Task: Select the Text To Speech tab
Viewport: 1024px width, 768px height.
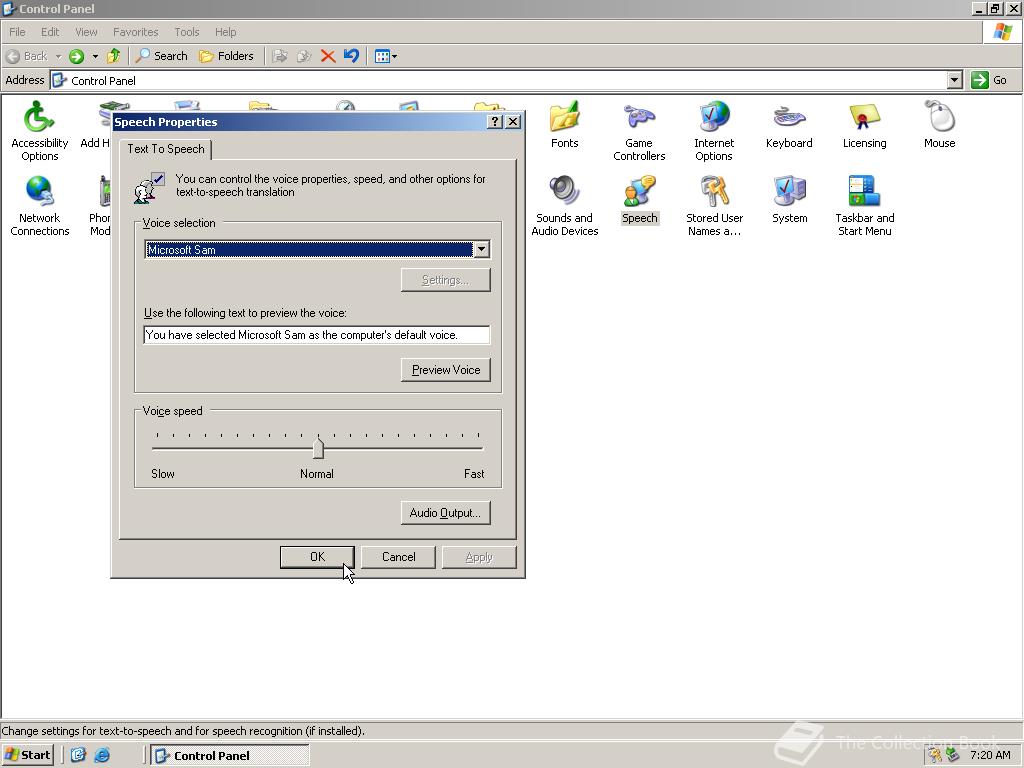Action: (166, 149)
